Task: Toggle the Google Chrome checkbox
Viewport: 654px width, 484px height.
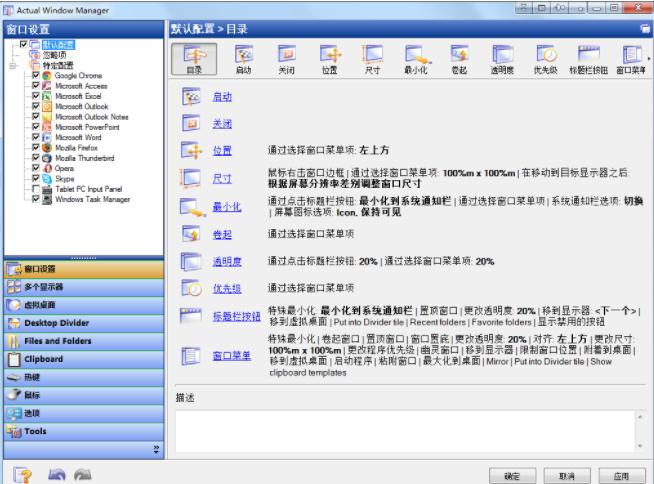Action: point(36,75)
